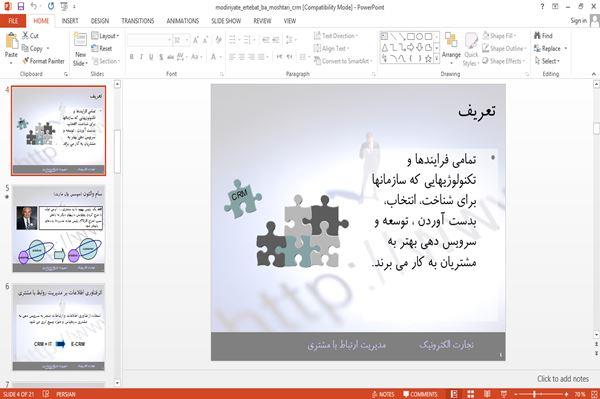Select the rectangle shape in shapes gallery

click(x=411, y=37)
